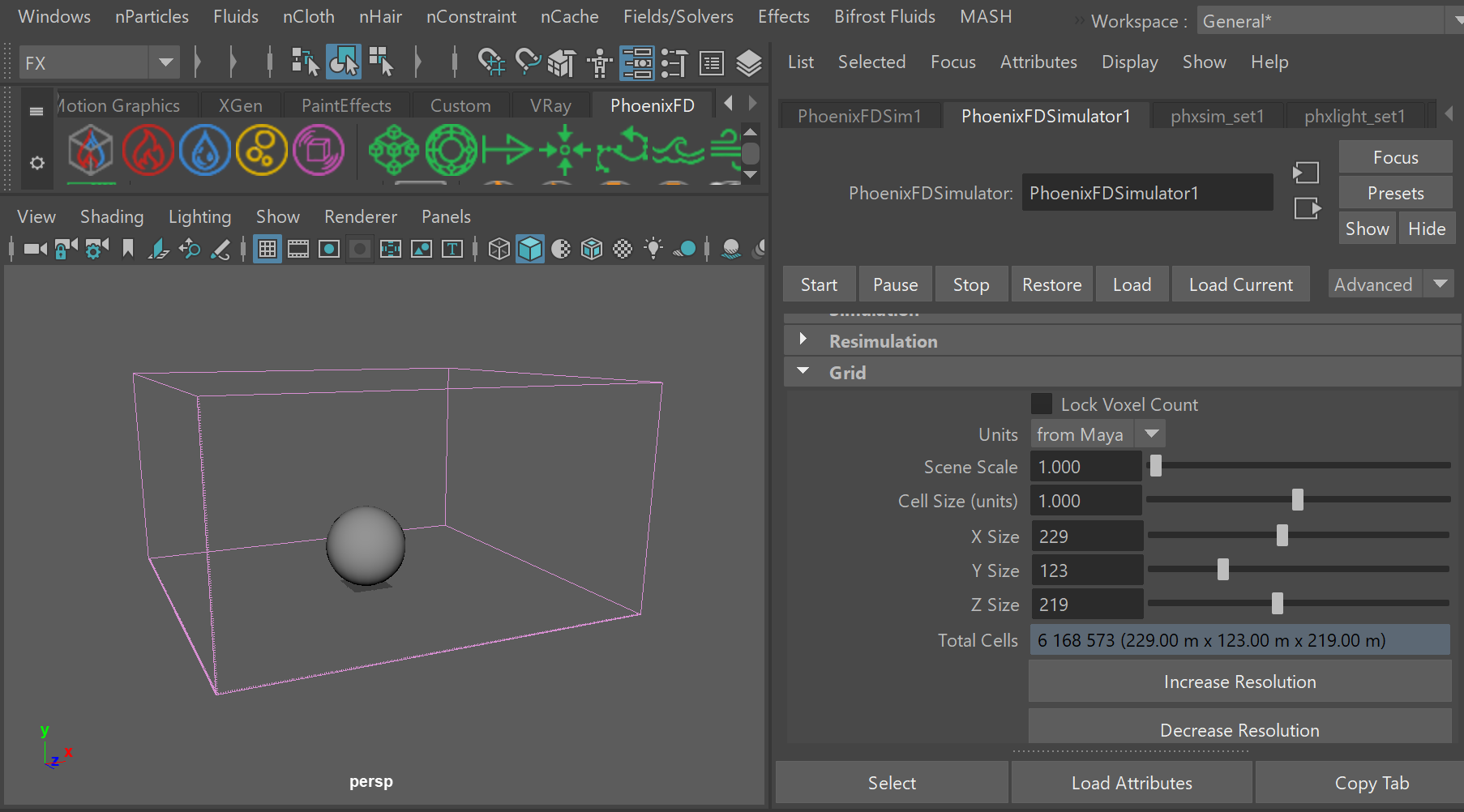Open the Advanced dropdown arrow

[x=1440, y=284]
